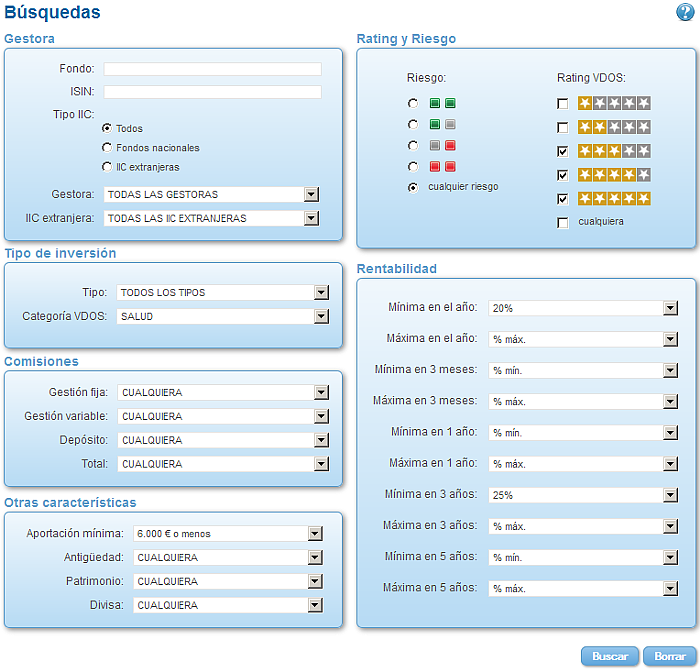Expand the Aportación mínima dropdown
This screenshot has width=700, height=672.
pyautogui.click(x=228, y=534)
